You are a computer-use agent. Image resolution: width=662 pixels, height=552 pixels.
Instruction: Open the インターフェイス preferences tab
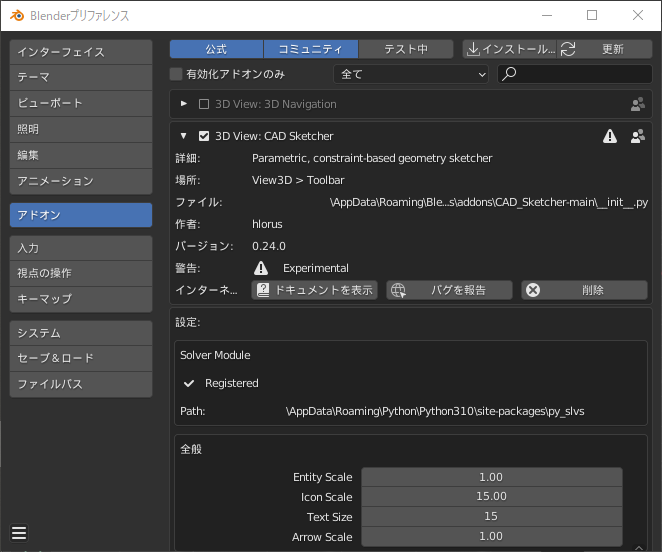tap(81, 52)
